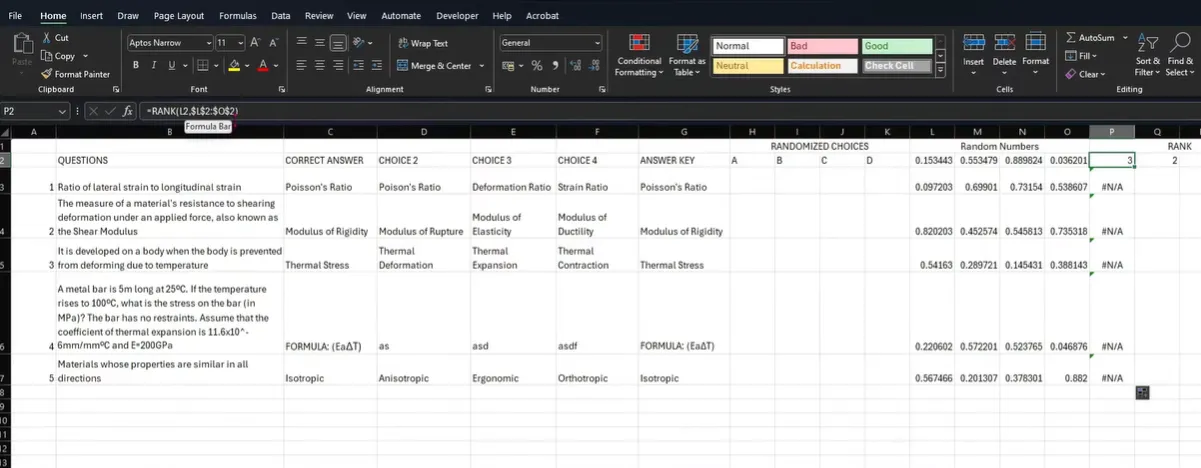Toggle Wrap Text for the cell
This screenshot has height=468, width=1201.
click(422, 43)
